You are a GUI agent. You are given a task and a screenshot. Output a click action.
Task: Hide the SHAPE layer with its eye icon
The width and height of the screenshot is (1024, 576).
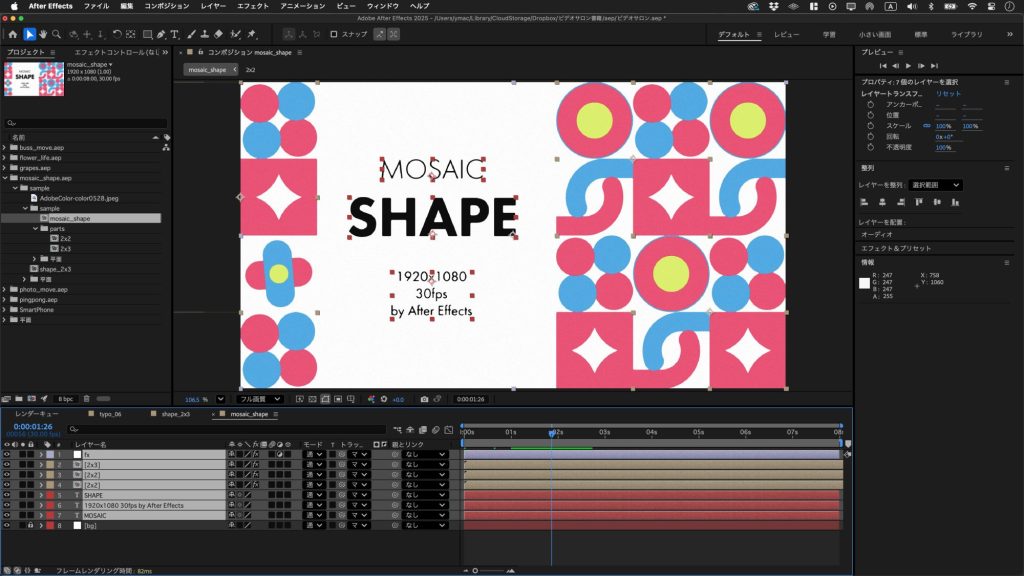(7, 495)
